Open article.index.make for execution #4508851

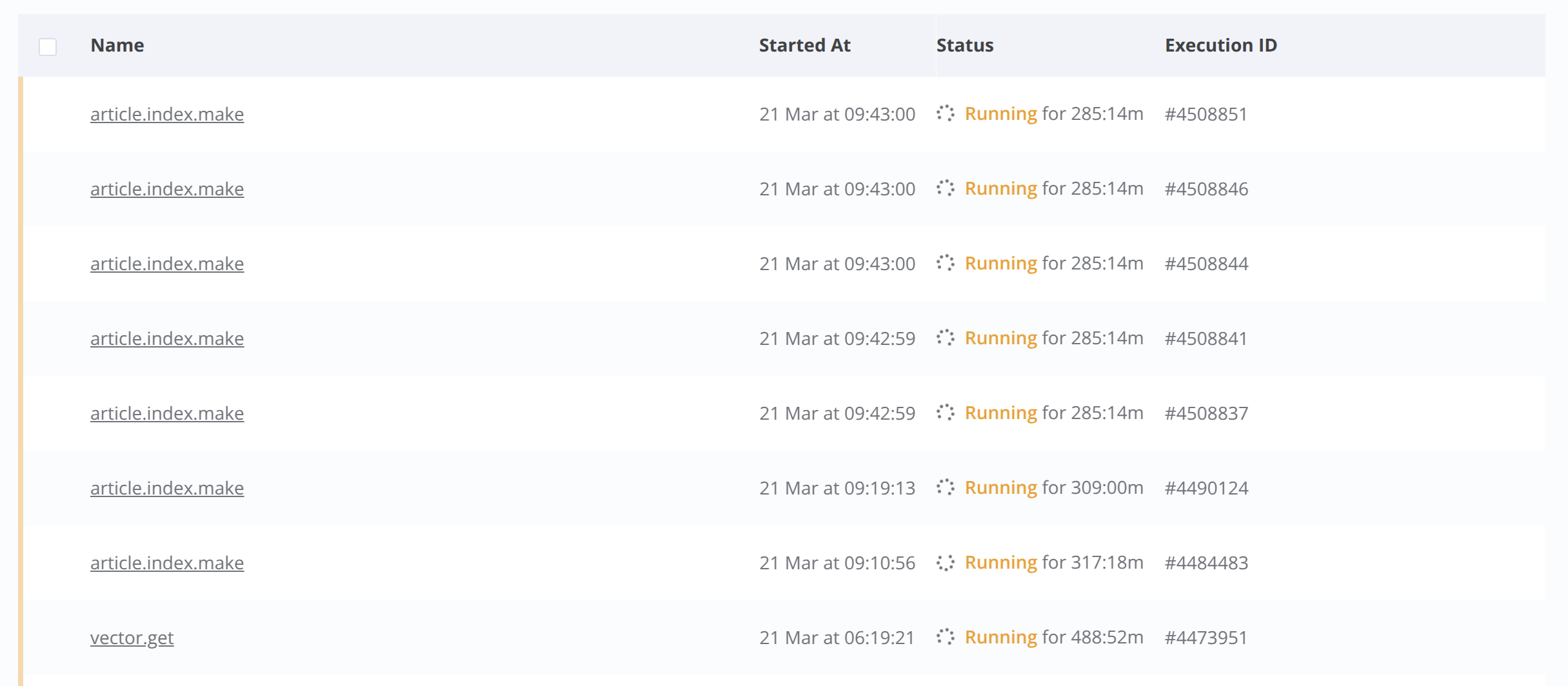pyautogui.click(x=167, y=114)
